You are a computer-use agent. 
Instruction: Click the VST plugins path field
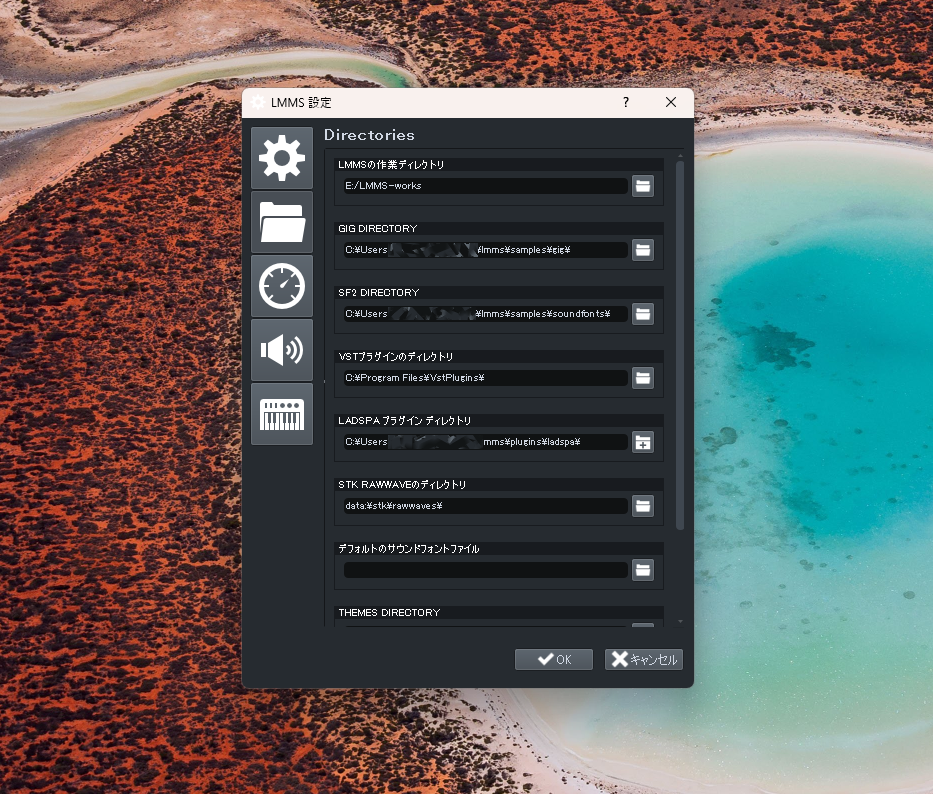pos(485,378)
